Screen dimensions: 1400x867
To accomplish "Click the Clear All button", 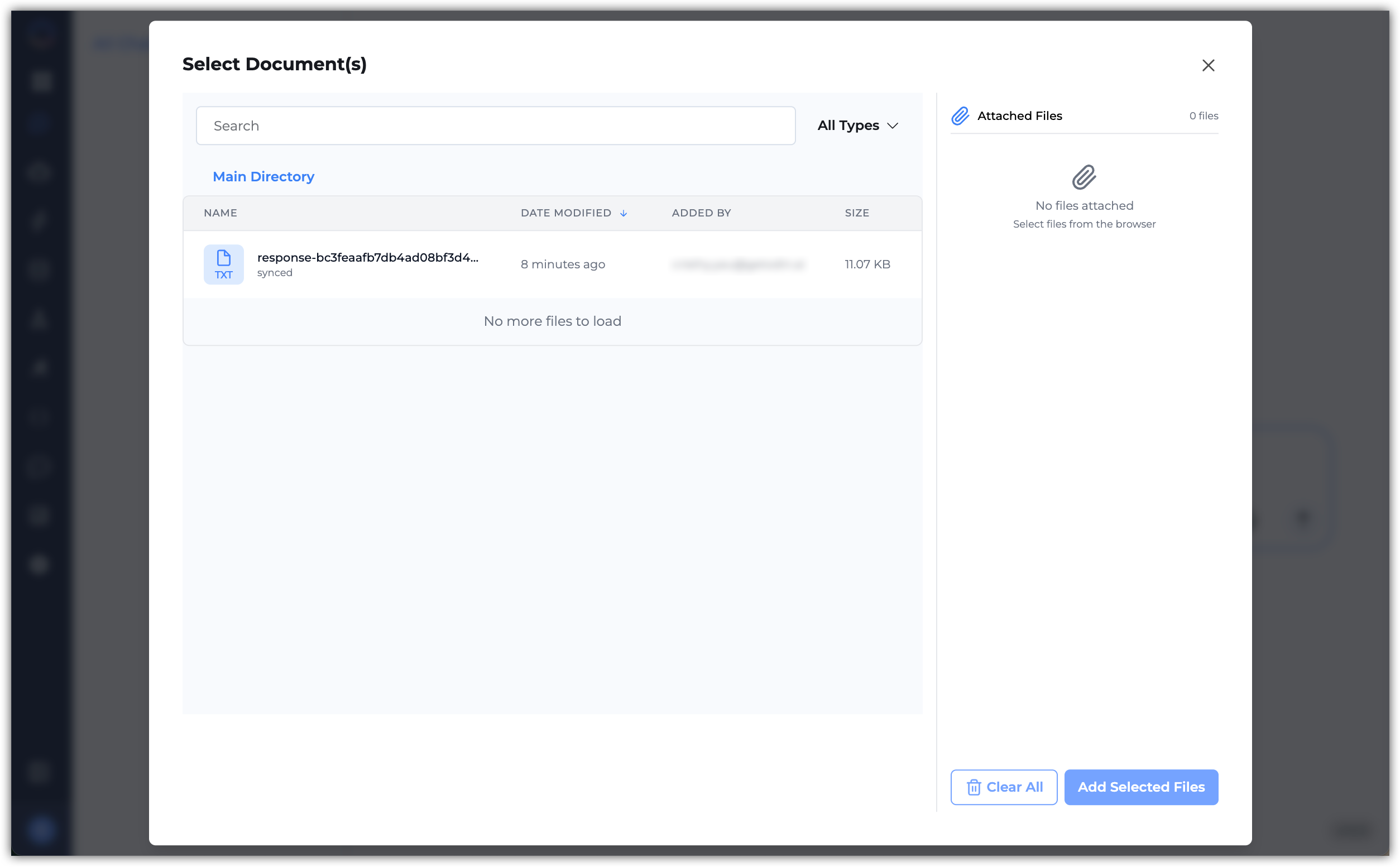I will 1003,787.
